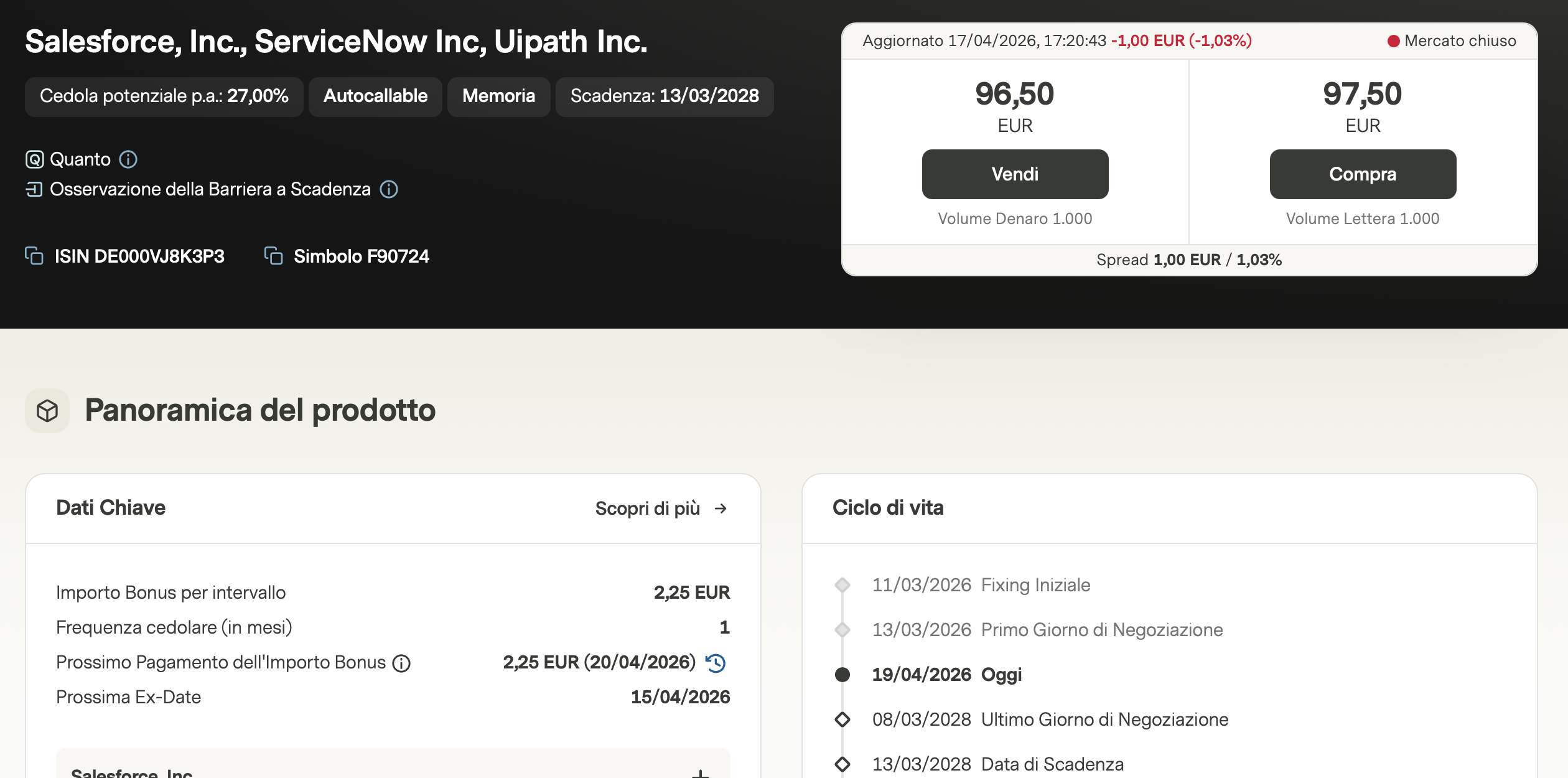The image size is (1568, 778).
Task: Expand the Salesforce, Inc. section
Action: click(700, 773)
